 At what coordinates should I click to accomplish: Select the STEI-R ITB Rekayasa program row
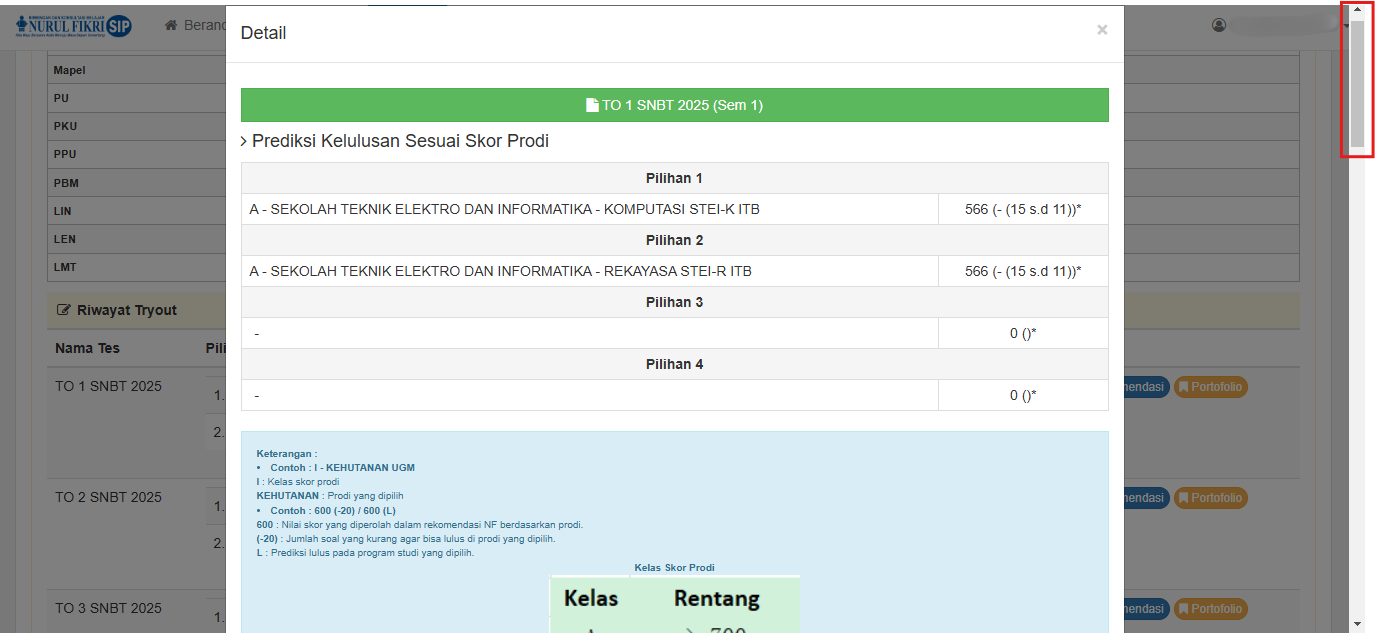click(x=500, y=271)
